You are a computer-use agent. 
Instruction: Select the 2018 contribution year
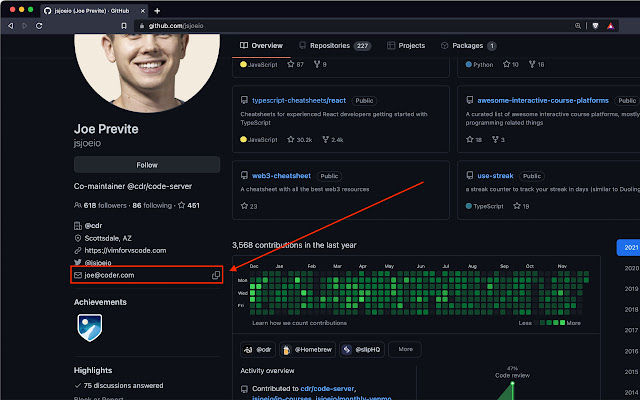click(631, 309)
